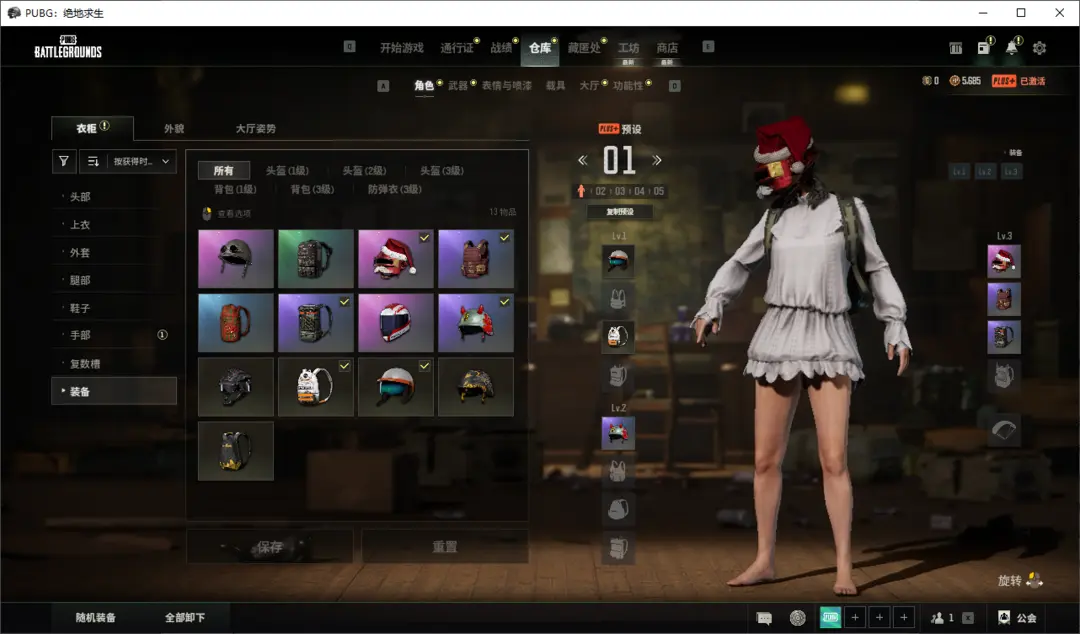This screenshot has height=634, width=1080.
Task: Filter items by 头盔 (3级)
Action: (x=442, y=170)
